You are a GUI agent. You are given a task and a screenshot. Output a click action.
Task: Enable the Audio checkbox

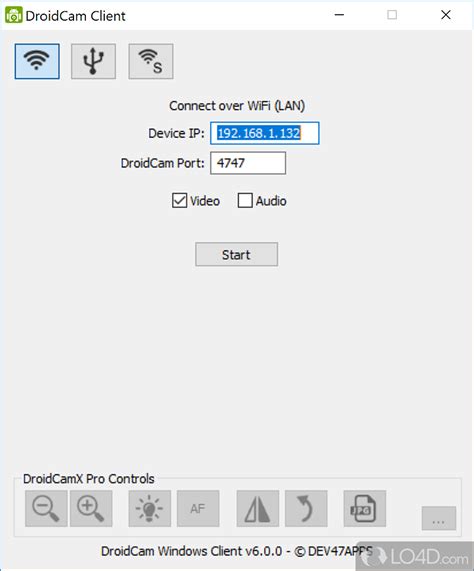245,201
